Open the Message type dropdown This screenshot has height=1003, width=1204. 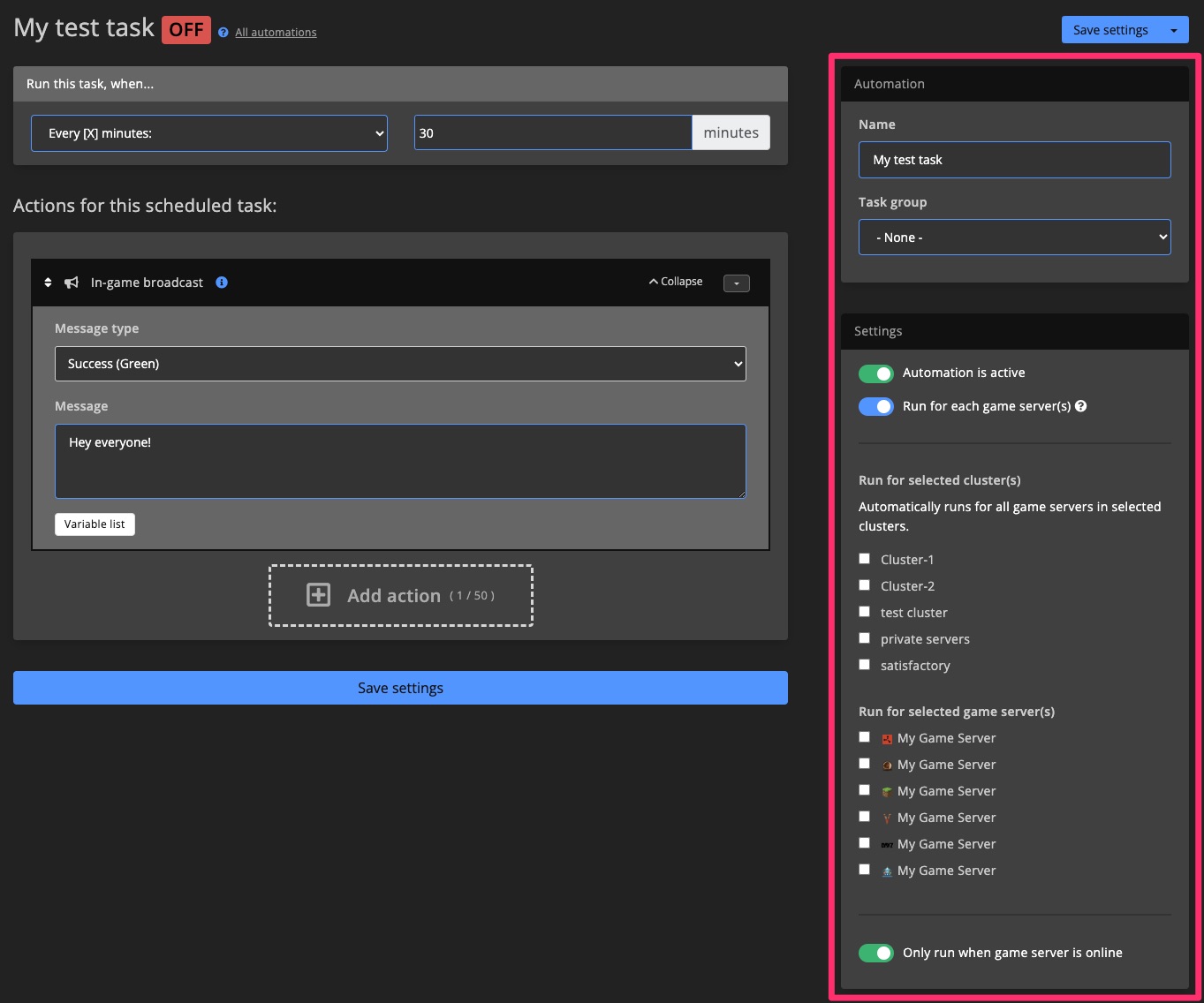pos(400,363)
